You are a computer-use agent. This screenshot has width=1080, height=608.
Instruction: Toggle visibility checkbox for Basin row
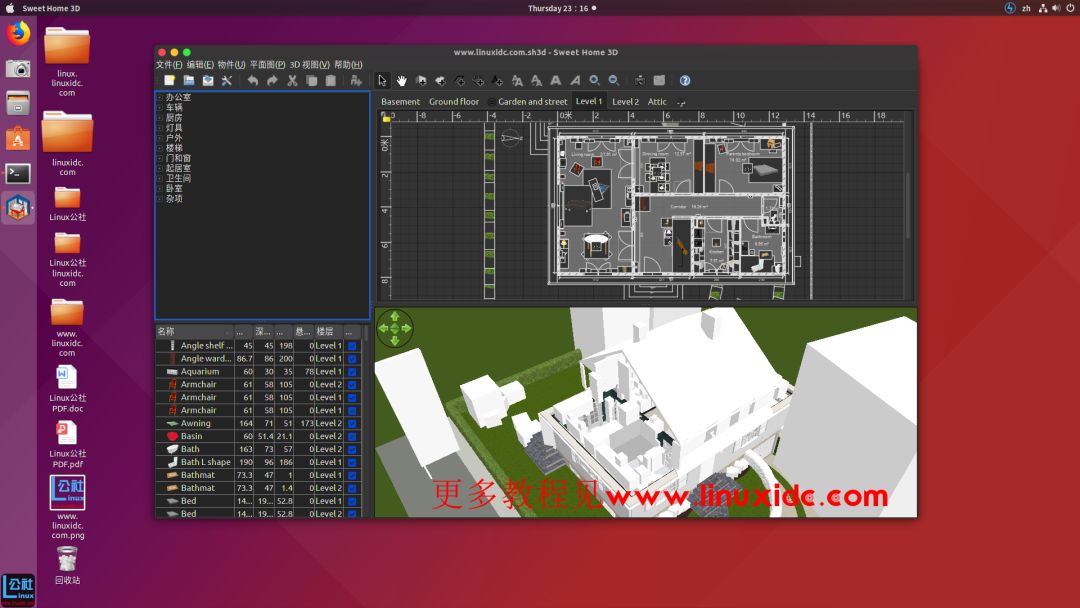pyautogui.click(x=352, y=437)
